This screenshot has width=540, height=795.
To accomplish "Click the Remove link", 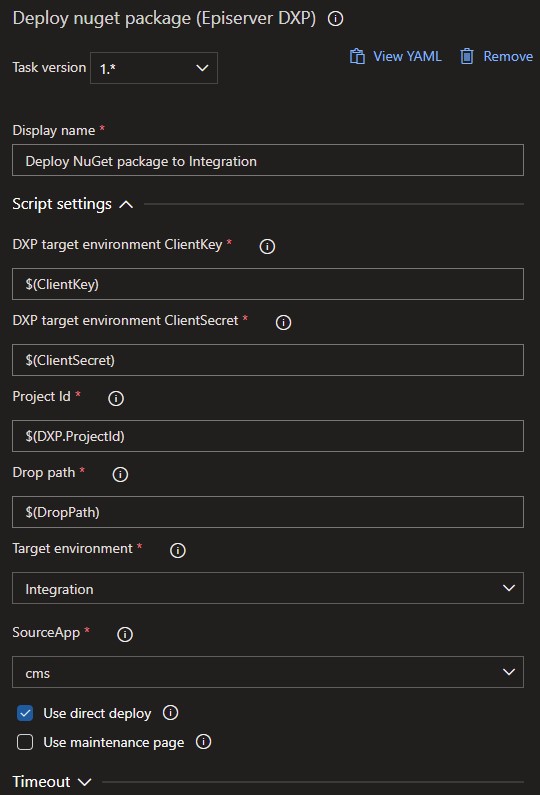I will [x=508, y=56].
